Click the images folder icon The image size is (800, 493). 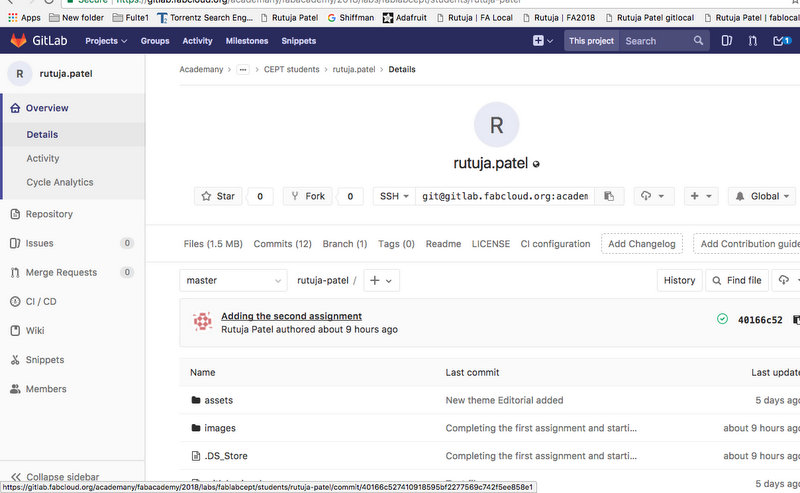196,428
